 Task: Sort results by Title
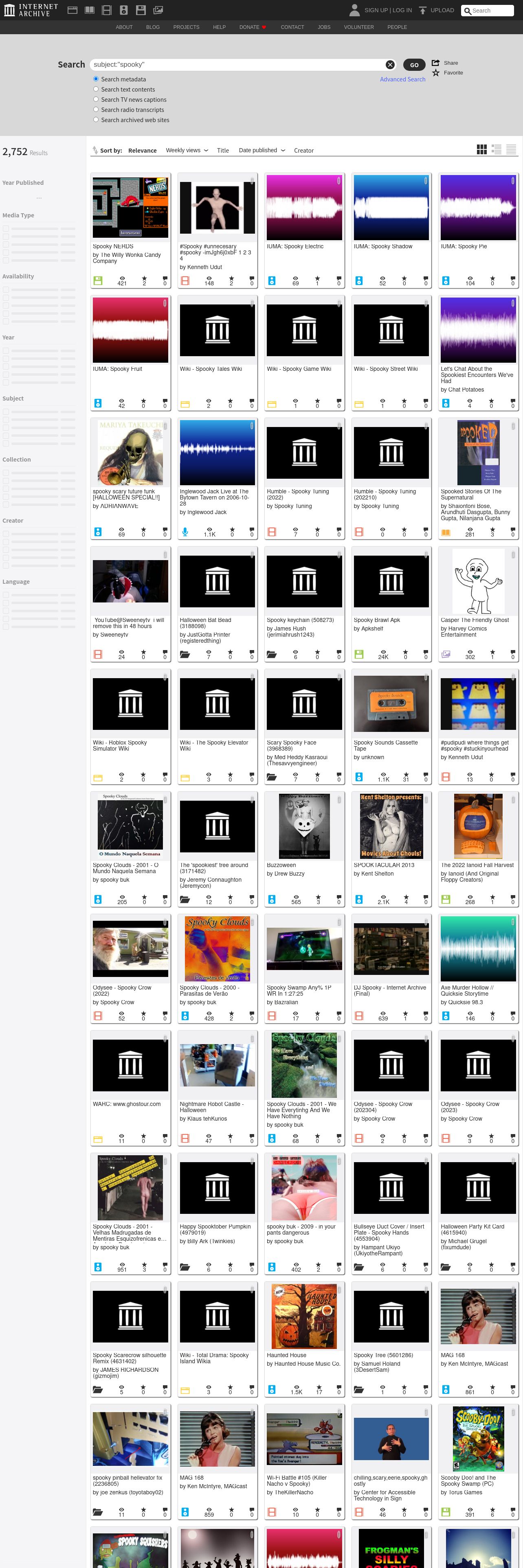click(223, 150)
